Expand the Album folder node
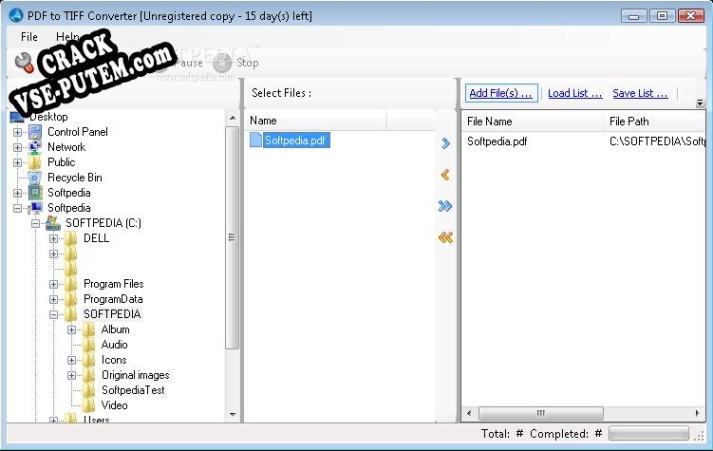The width and height of the screenshot is (713, 451). point(71,330)
